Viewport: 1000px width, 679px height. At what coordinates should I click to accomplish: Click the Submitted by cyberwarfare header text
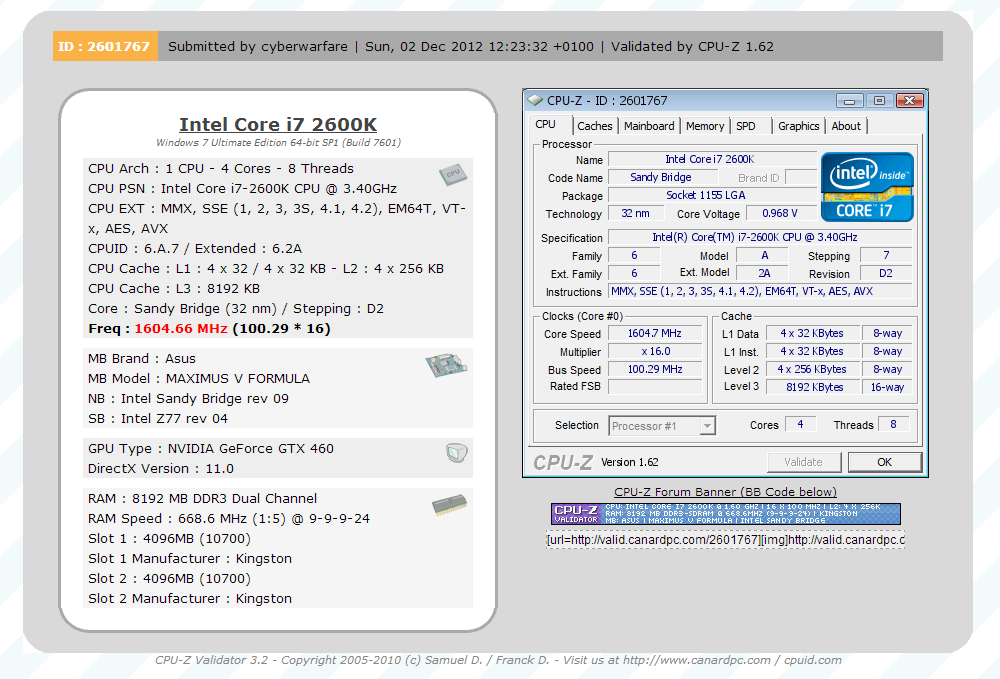pyautogui.click(x=258, y=47)
